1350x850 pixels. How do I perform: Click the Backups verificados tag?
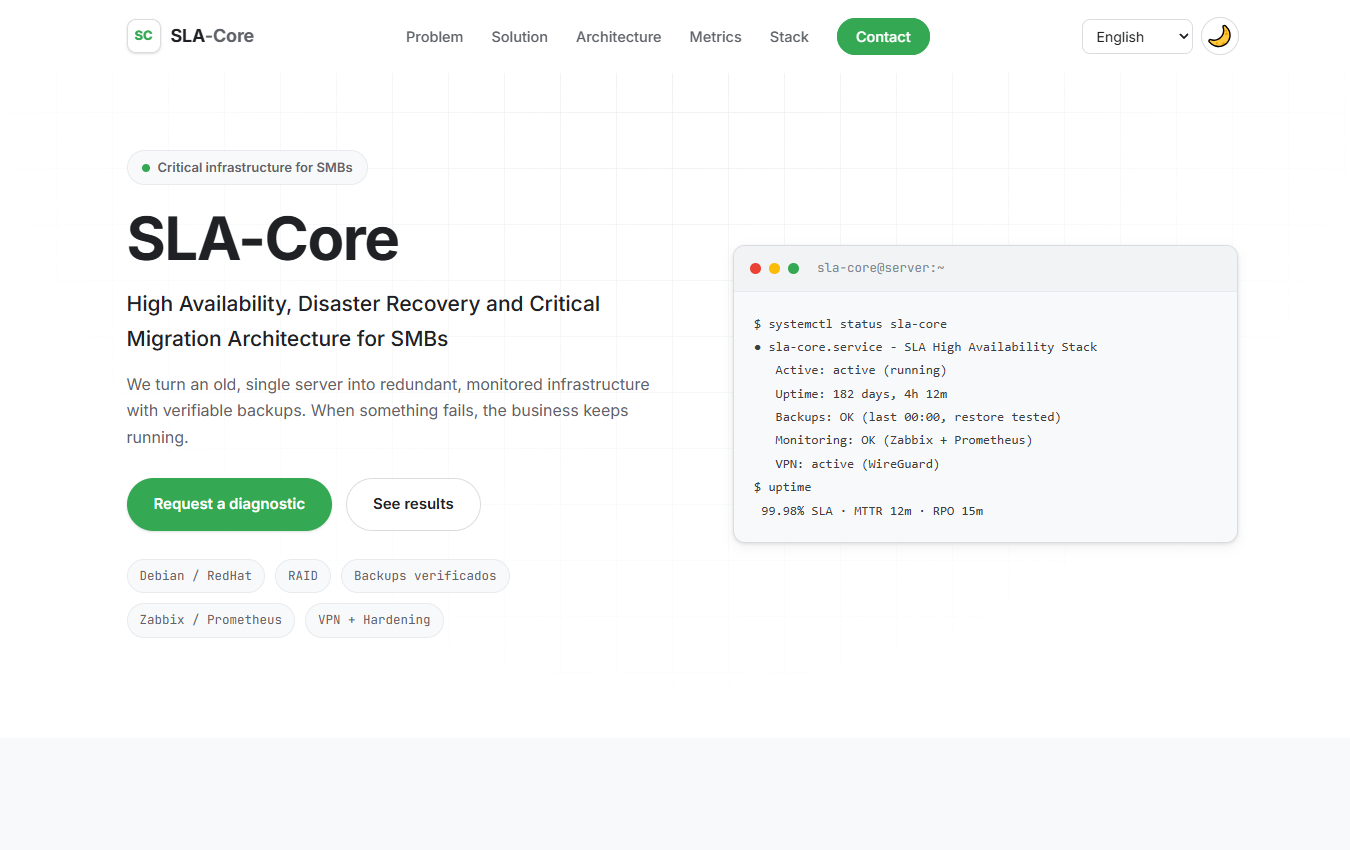click(425, 576)
